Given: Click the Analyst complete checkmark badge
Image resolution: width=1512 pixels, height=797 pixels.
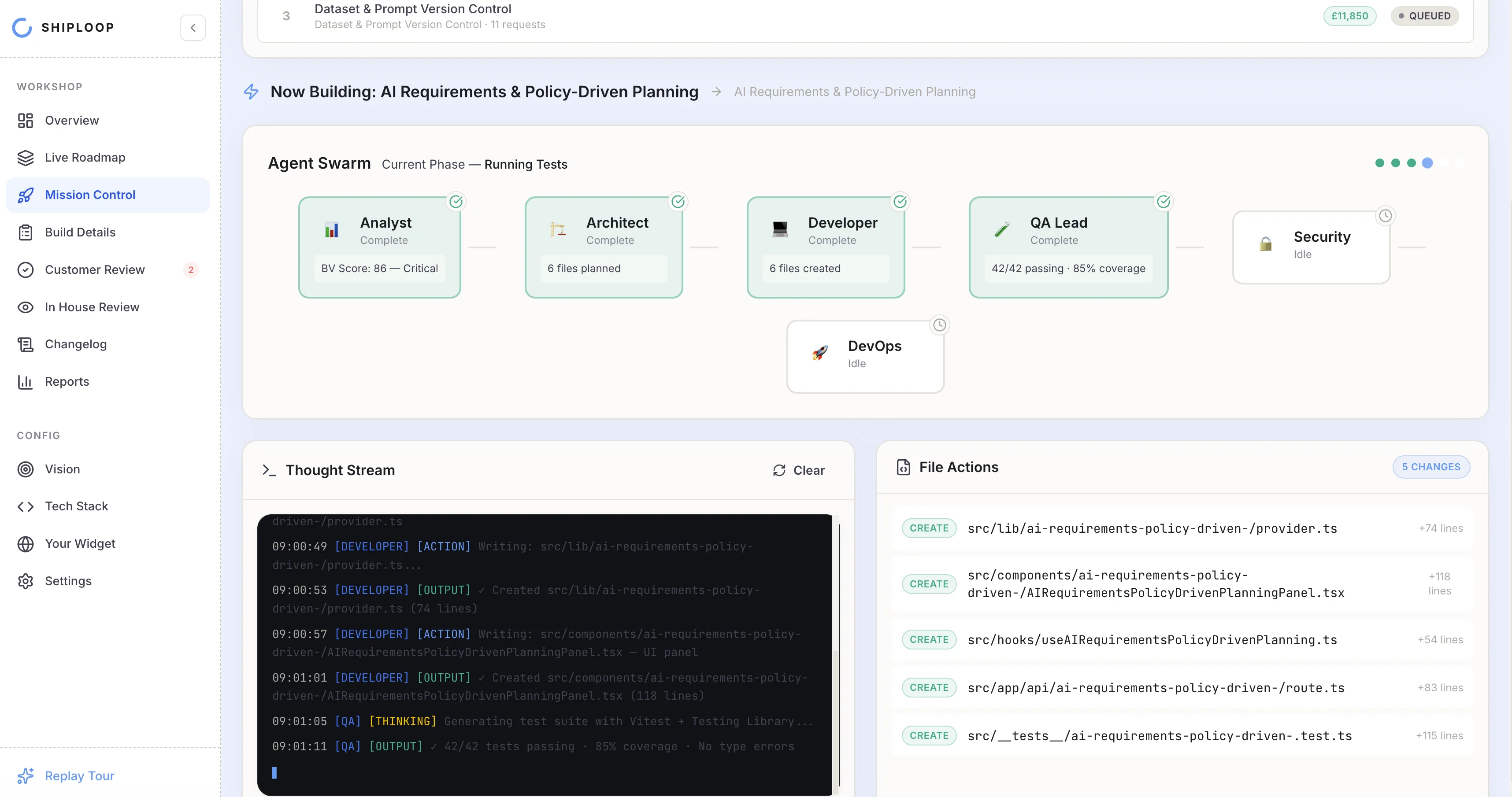Looking at the screenshot, I should tap(456, 202).
